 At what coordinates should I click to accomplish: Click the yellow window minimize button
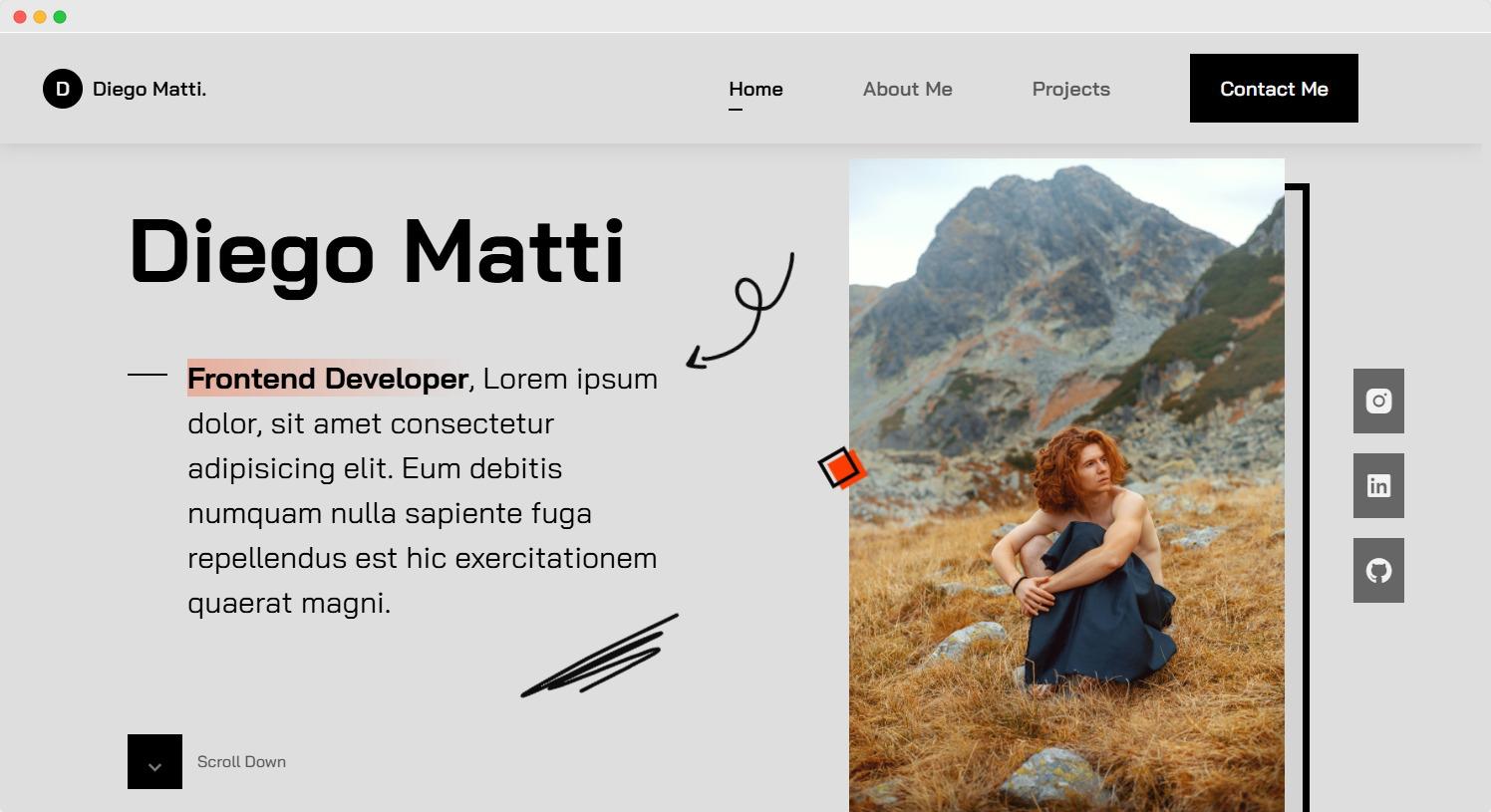[x=40, y=17]
